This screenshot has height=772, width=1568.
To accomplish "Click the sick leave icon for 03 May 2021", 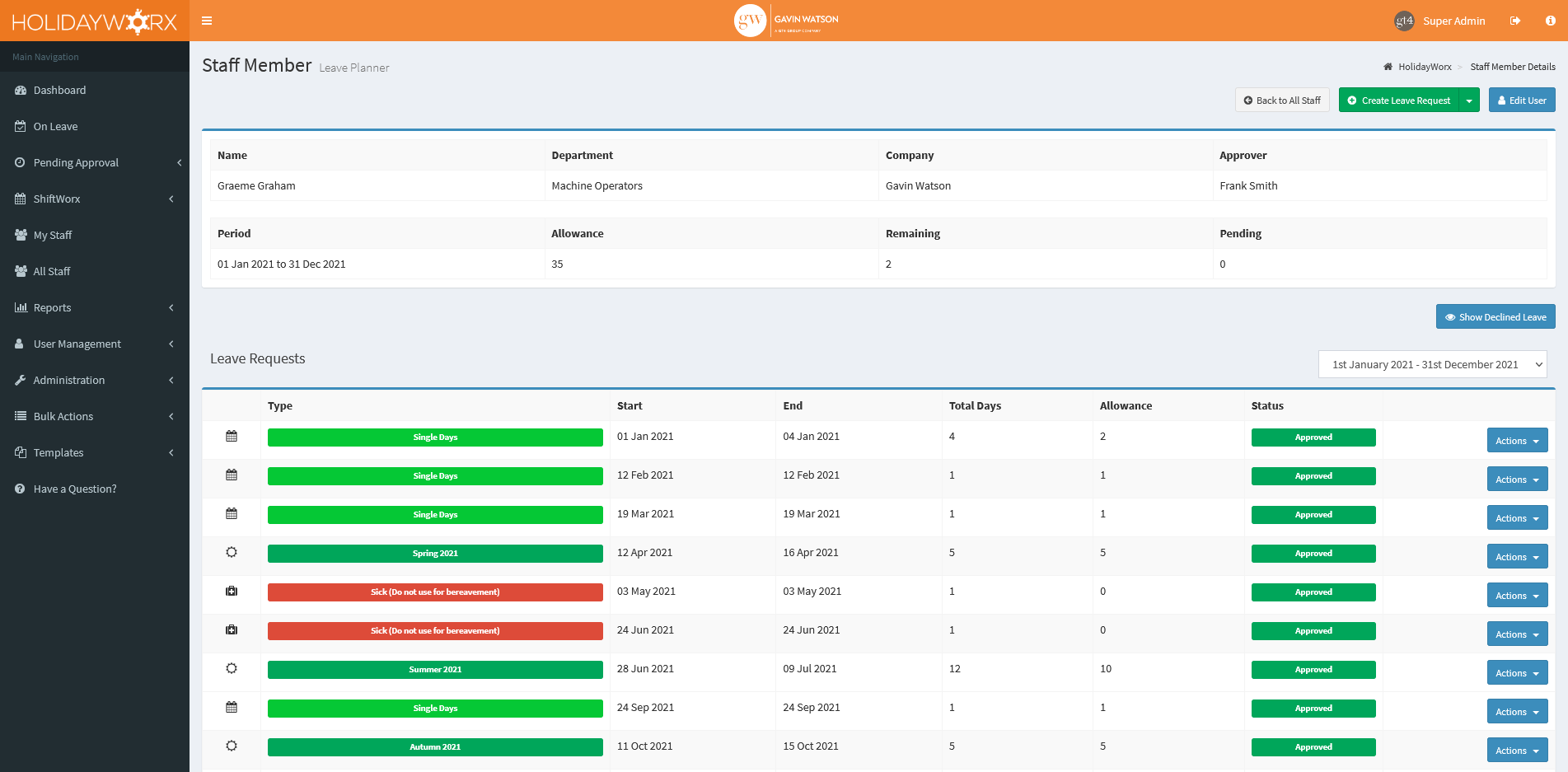I will click(232, 592).
